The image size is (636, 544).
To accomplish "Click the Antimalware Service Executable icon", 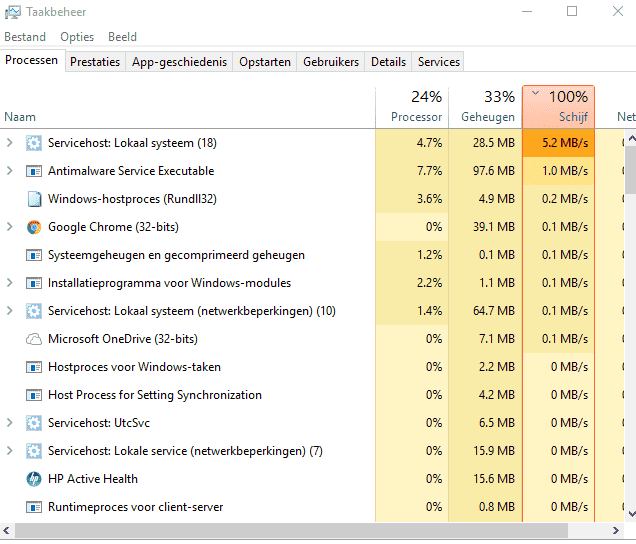I will [34, 171].
